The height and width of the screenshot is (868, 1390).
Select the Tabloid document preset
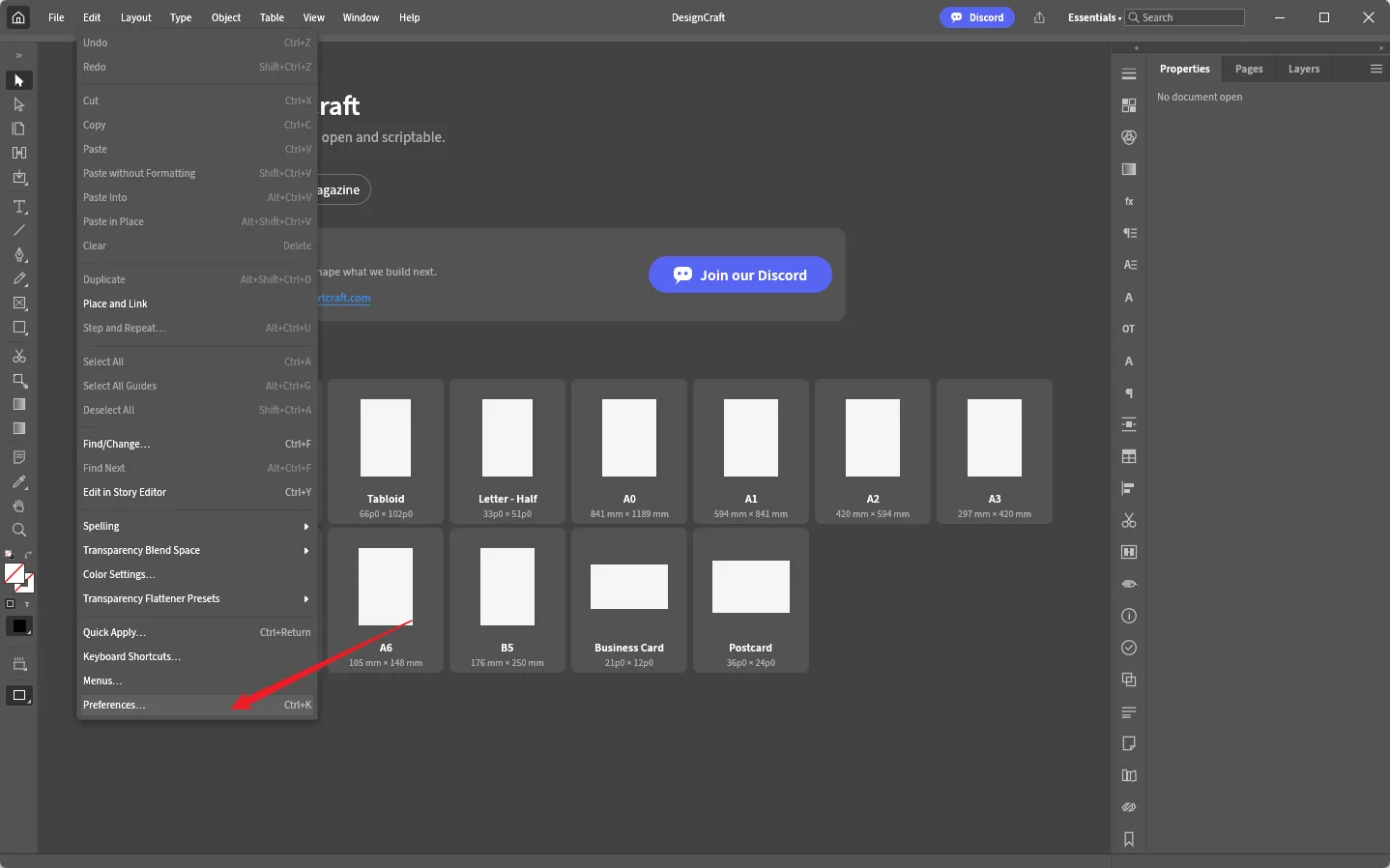[386, 451]
